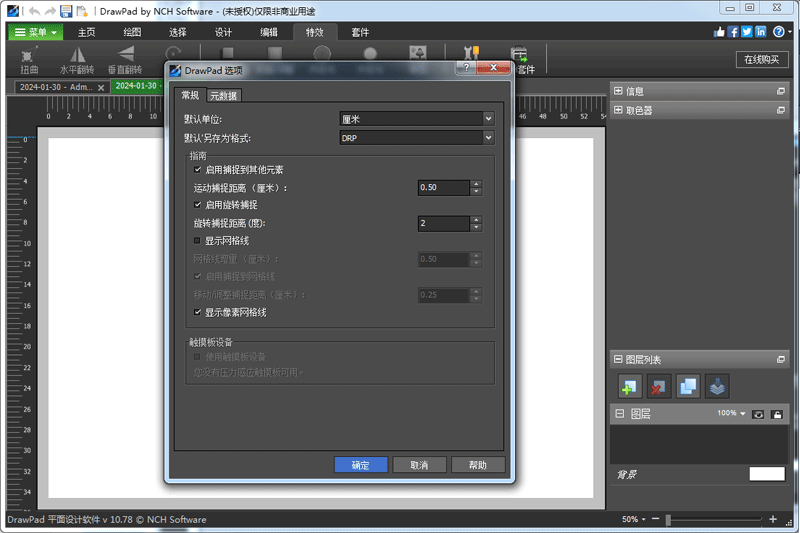Open the 元数据 tab in options dialog
This screenshot has width=800, height=533.
tap(223, 95)
